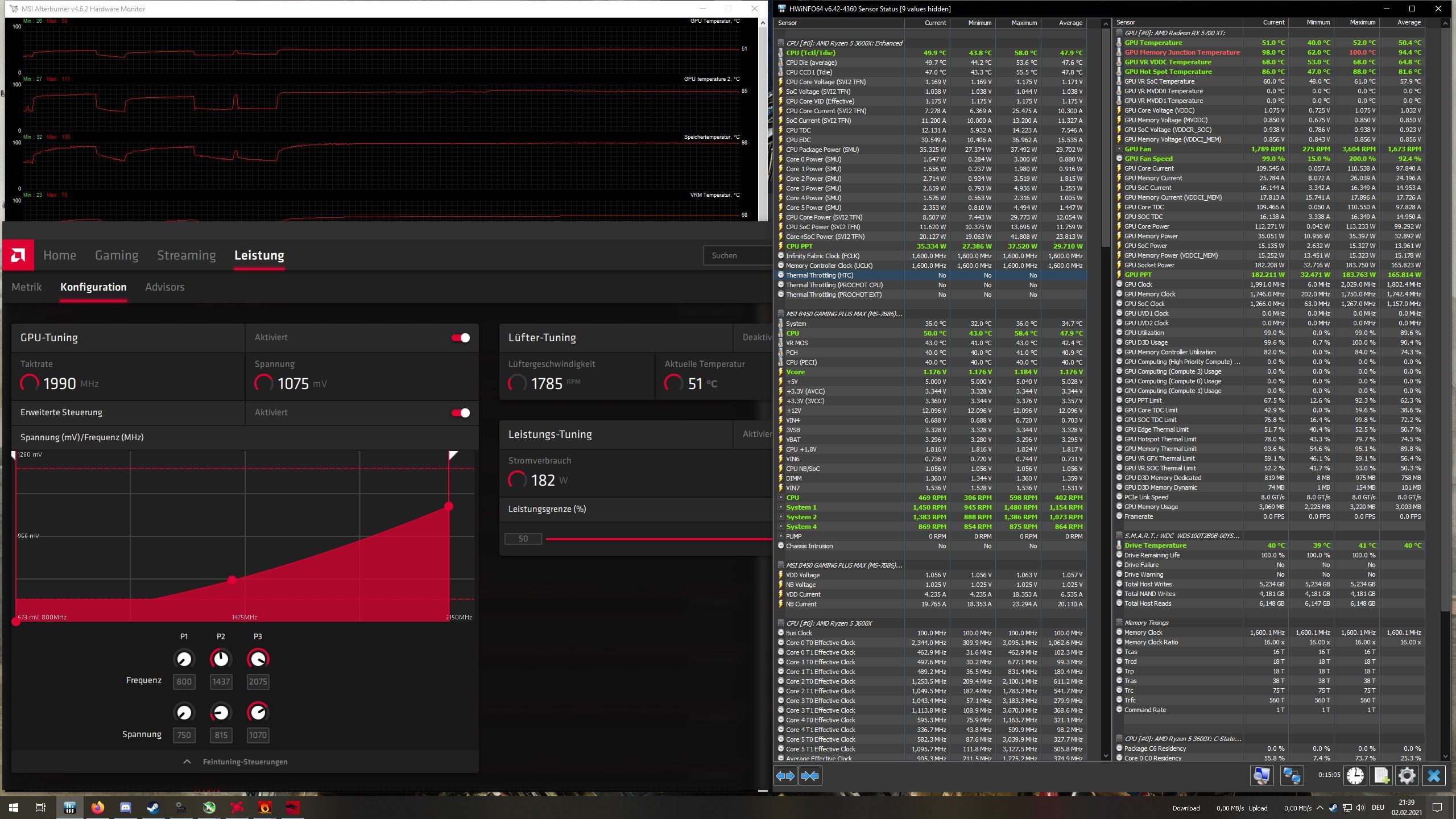The height and width of the screenshot is (819, 1456).
Task: Click HWiNFO expand-columns arrows button
Action: pos(785,776)
